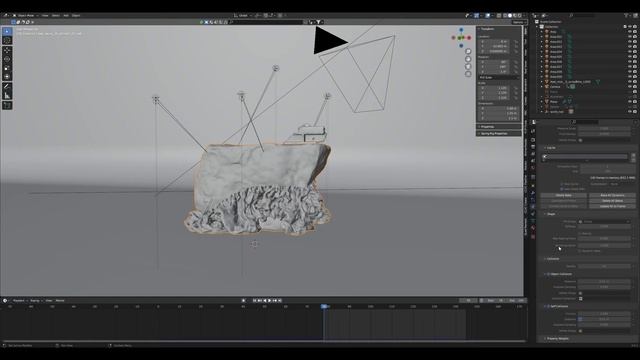The width and height of the screenshot is (640, 360).
Task: Toggle viewport visibility of Camera row
Action: [630, 87]
